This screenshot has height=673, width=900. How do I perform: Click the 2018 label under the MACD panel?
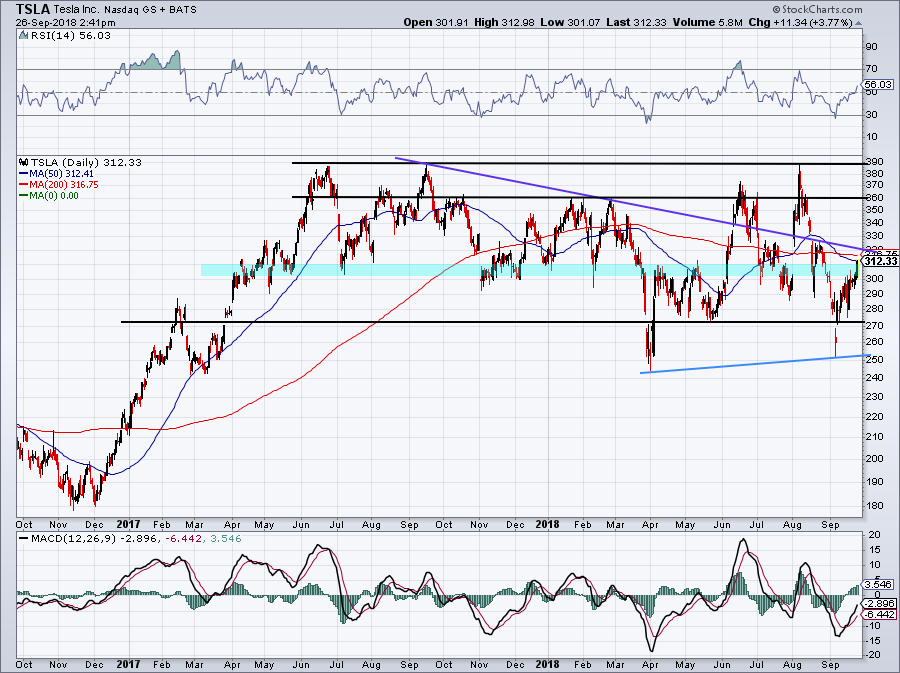[547, 665]
